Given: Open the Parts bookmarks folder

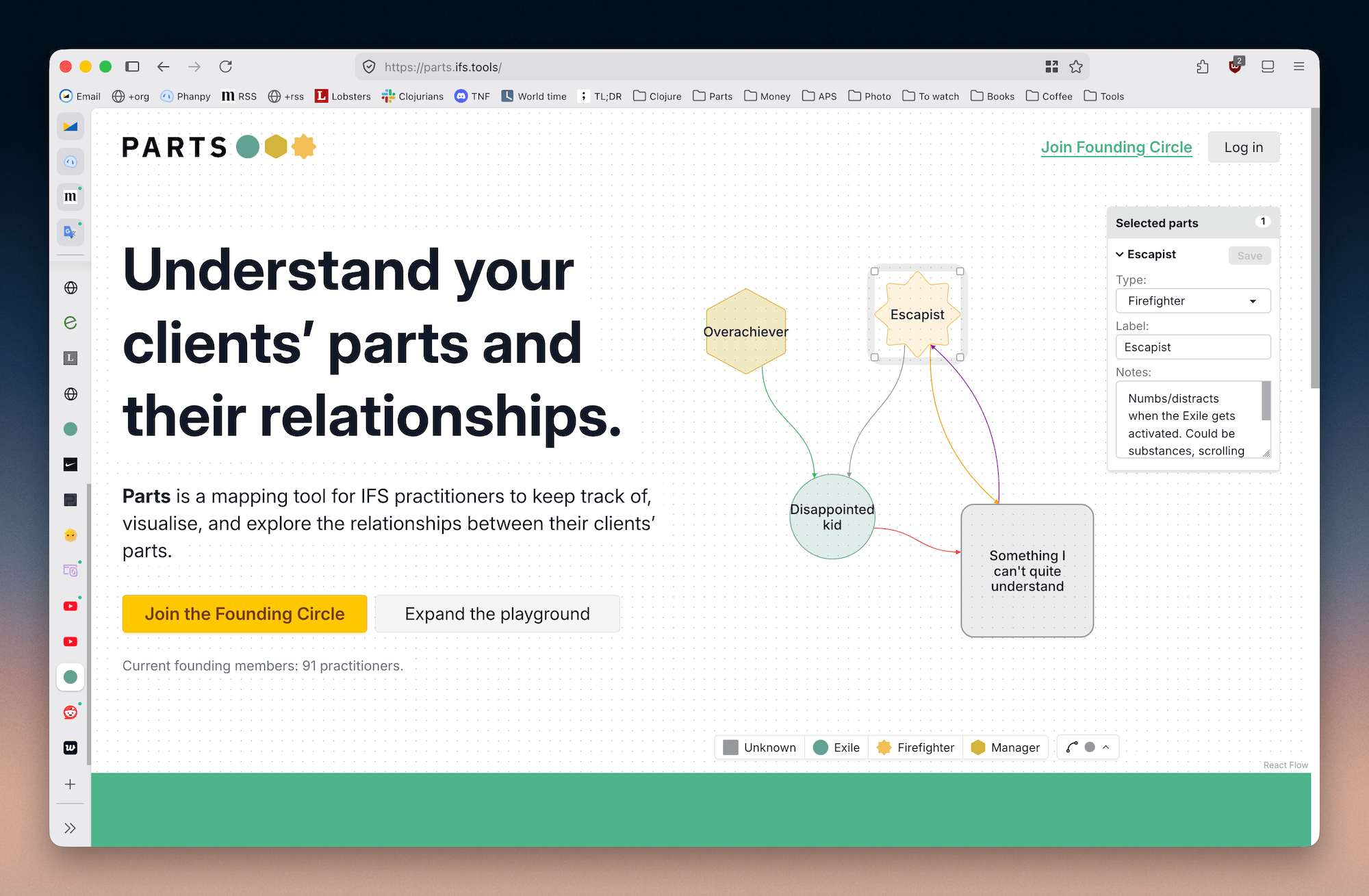Looking at the screenshot, I should tap(713, 97).
